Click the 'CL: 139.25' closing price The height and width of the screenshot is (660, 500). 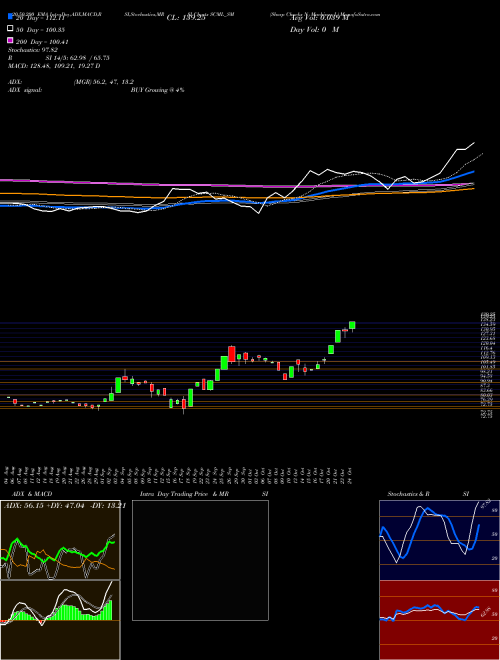(x=186, y=18)
